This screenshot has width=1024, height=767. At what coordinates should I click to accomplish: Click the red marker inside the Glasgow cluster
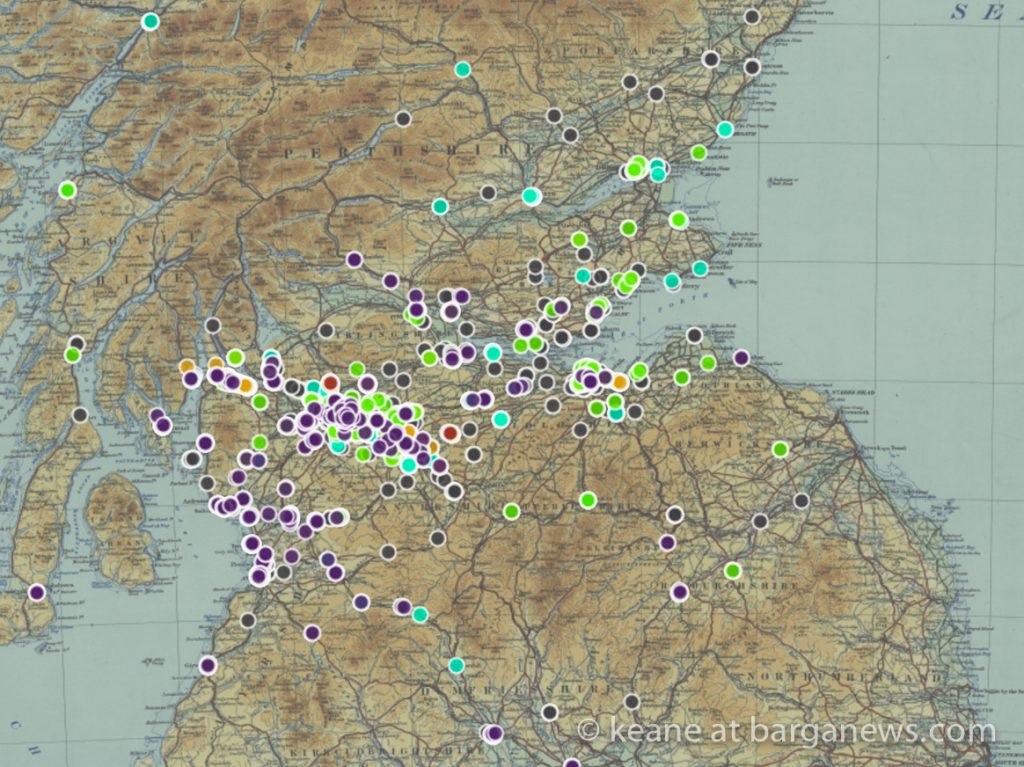coord(330,381)
